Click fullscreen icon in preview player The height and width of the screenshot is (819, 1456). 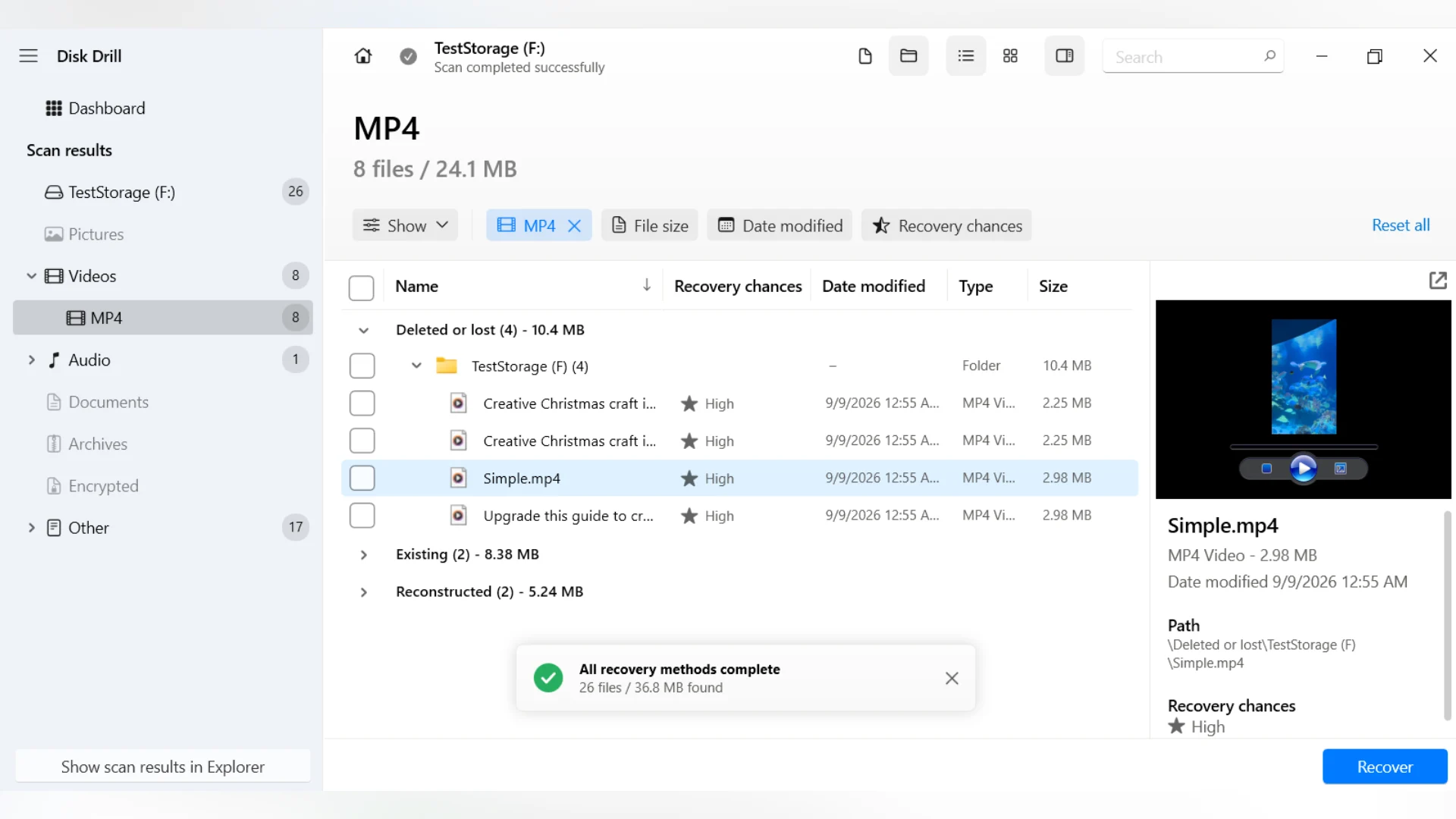coord(1340,469)
